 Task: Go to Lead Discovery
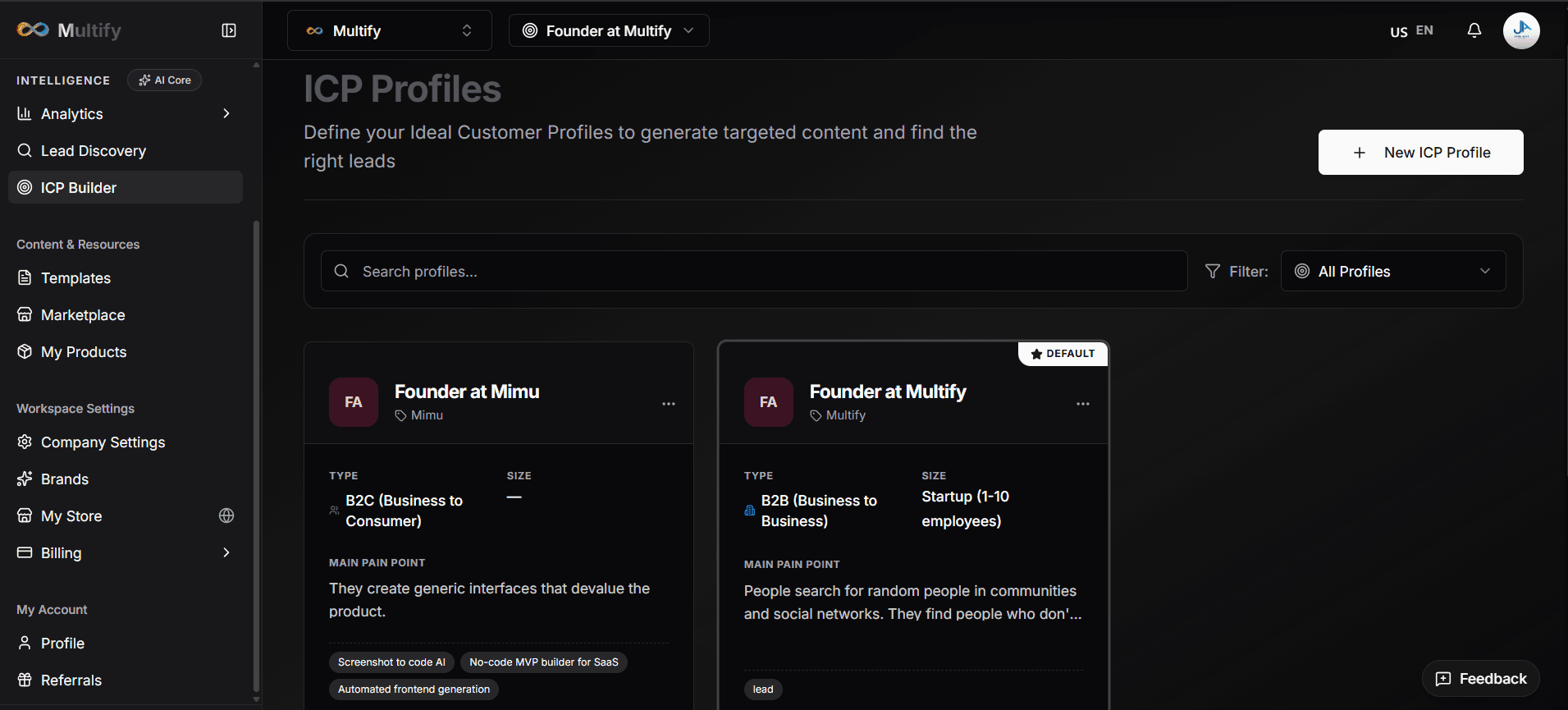(x=126, y=150)
